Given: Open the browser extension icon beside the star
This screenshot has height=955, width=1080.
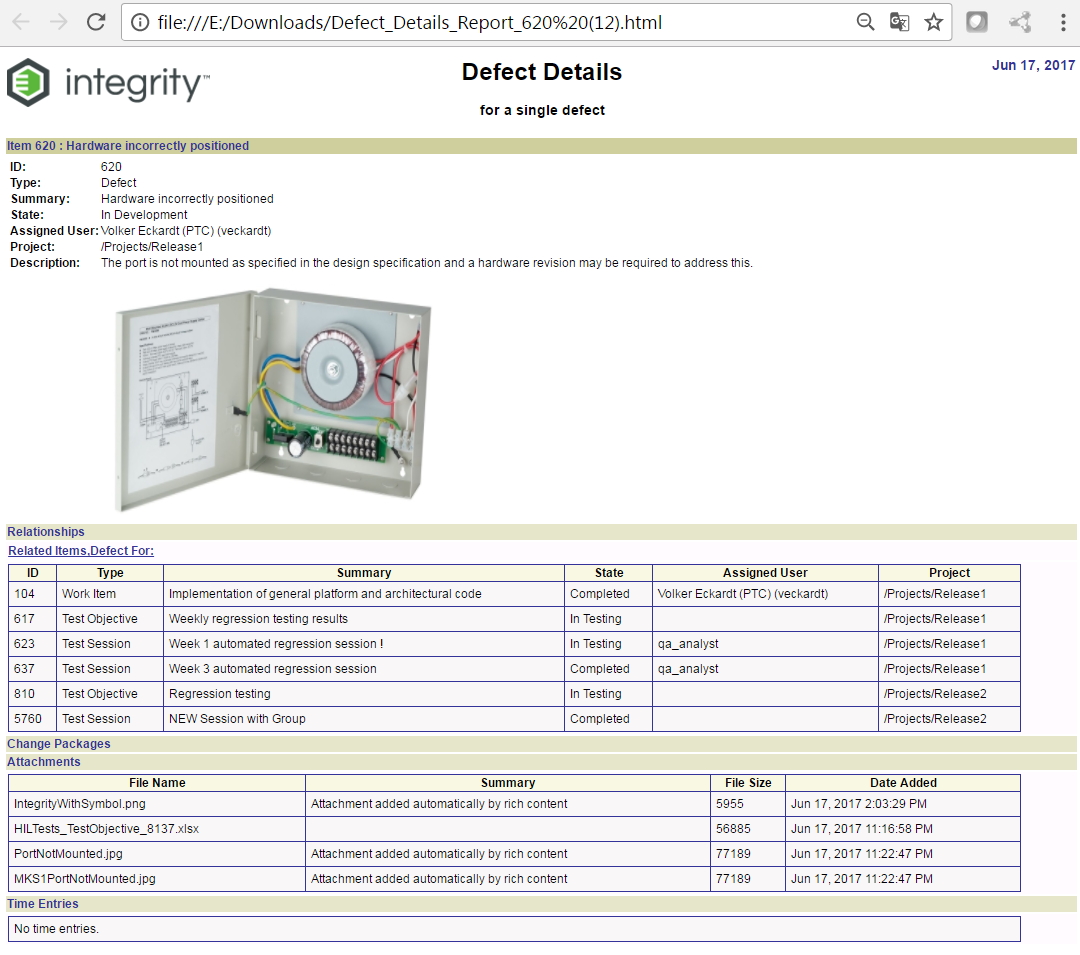Looking at the screenshot, I should (x=977, y=22).
